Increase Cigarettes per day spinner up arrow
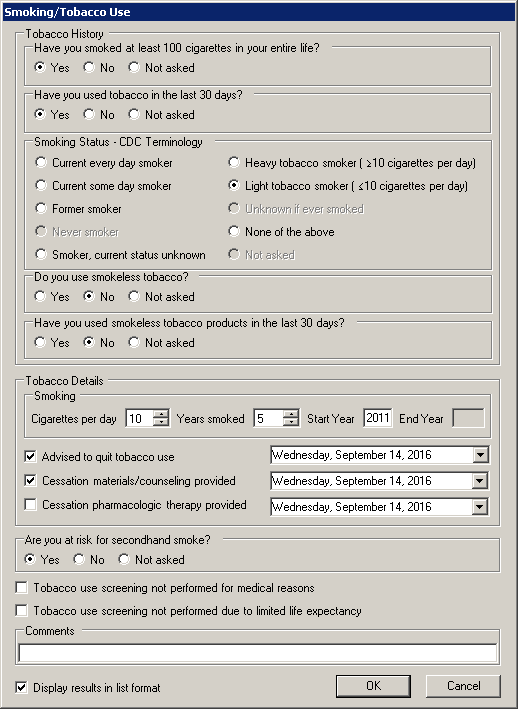The width and height of the screenshot is (518, 709). [161, 414]
